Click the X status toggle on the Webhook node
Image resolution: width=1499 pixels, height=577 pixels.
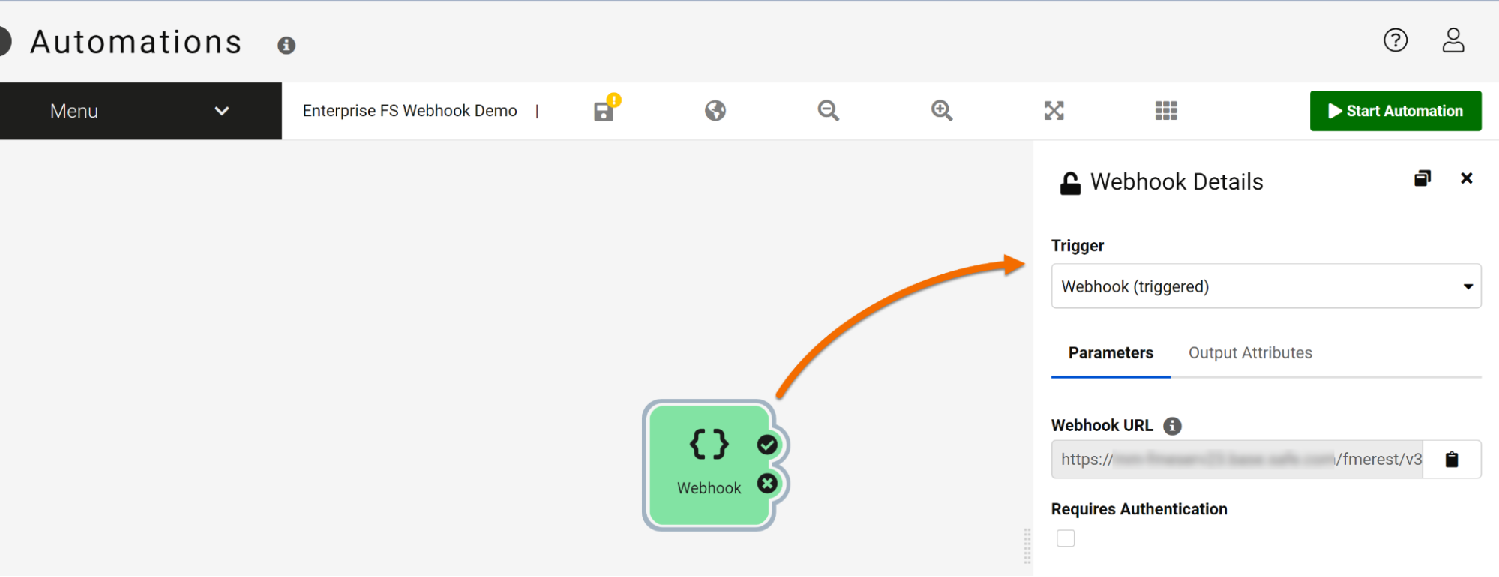767,483
